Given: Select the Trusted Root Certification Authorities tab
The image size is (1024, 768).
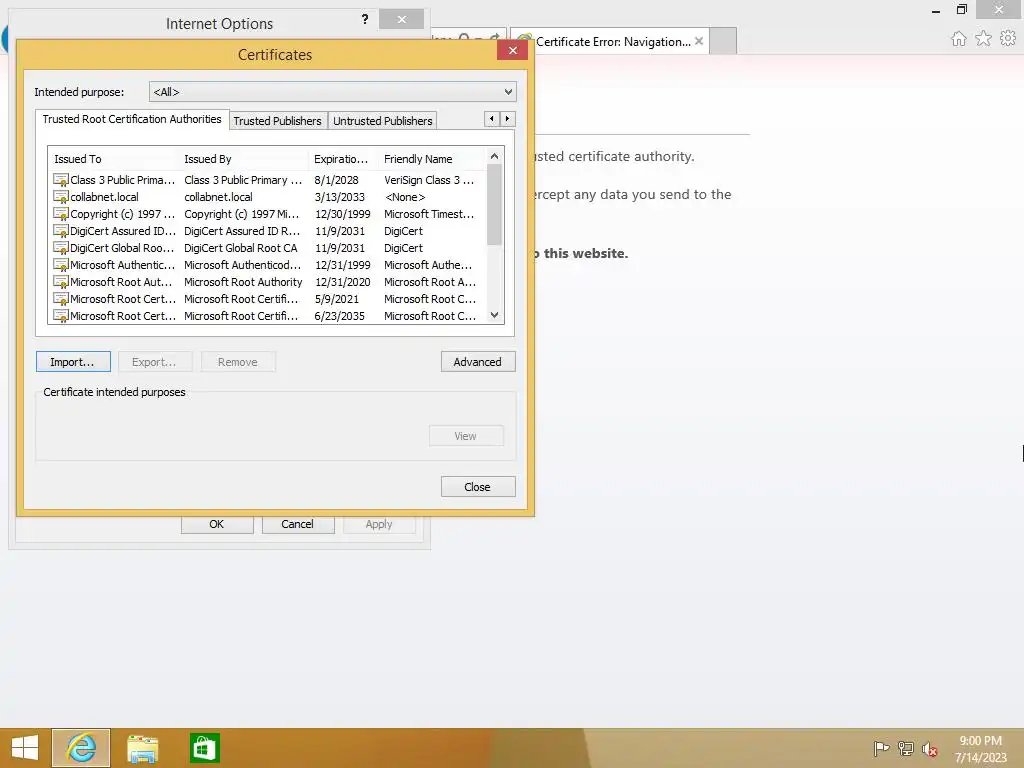Looking at the screenshot, I should [x=132, y=119].
